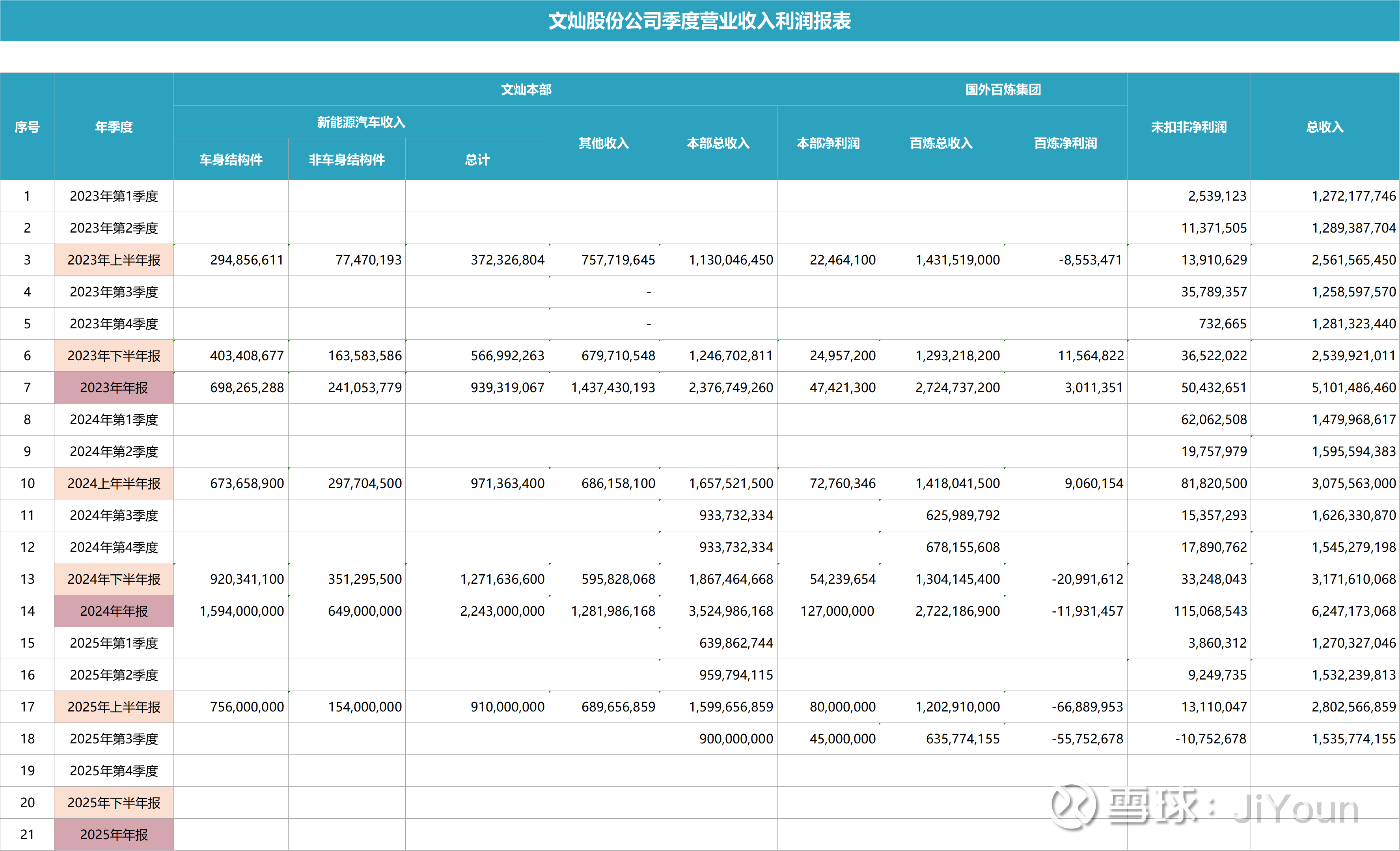Click the table title 文灿股份公司季度营业收入利润报表
Screen dimensions: 1400x851
[699, 21]
